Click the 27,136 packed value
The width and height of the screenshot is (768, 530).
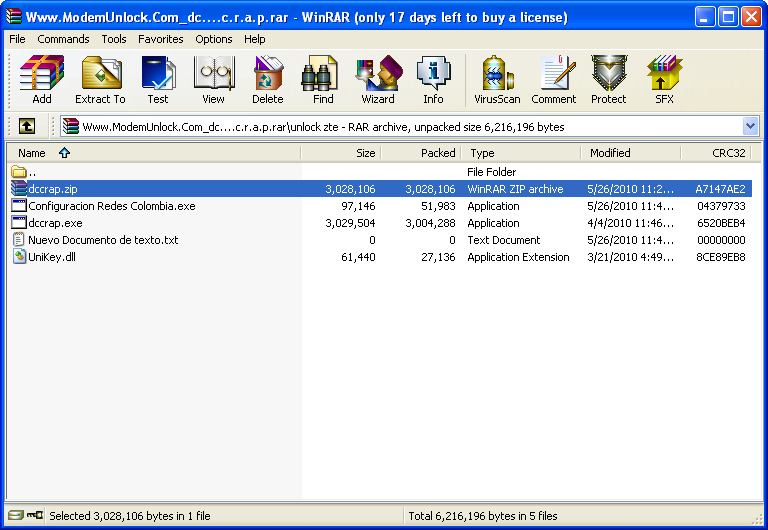coord(438,257)
